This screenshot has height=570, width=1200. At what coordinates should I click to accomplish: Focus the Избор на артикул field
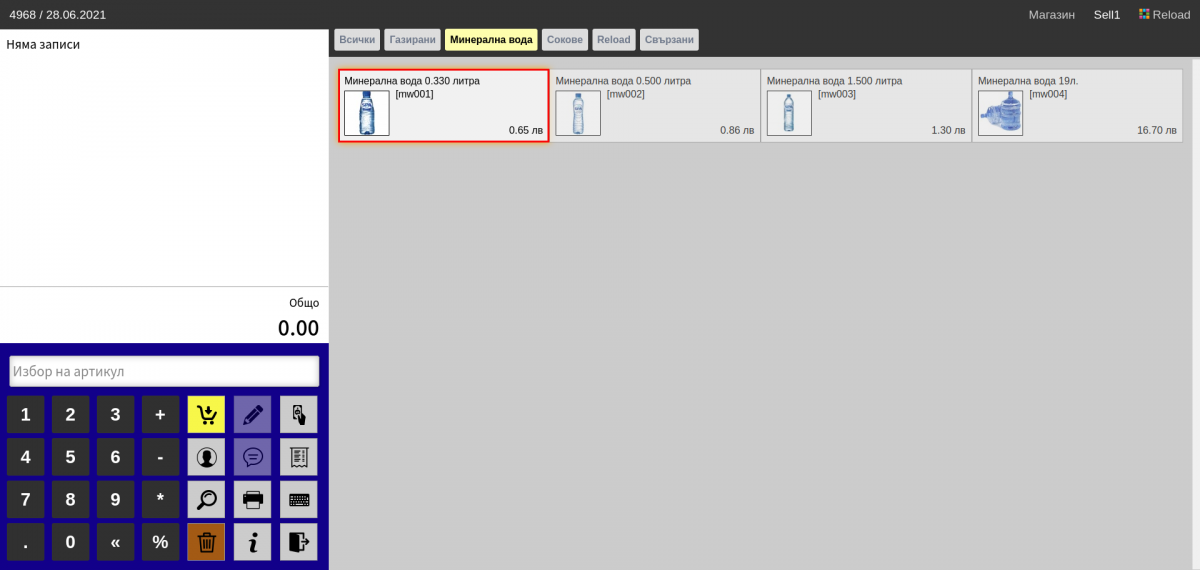point(164,371)
